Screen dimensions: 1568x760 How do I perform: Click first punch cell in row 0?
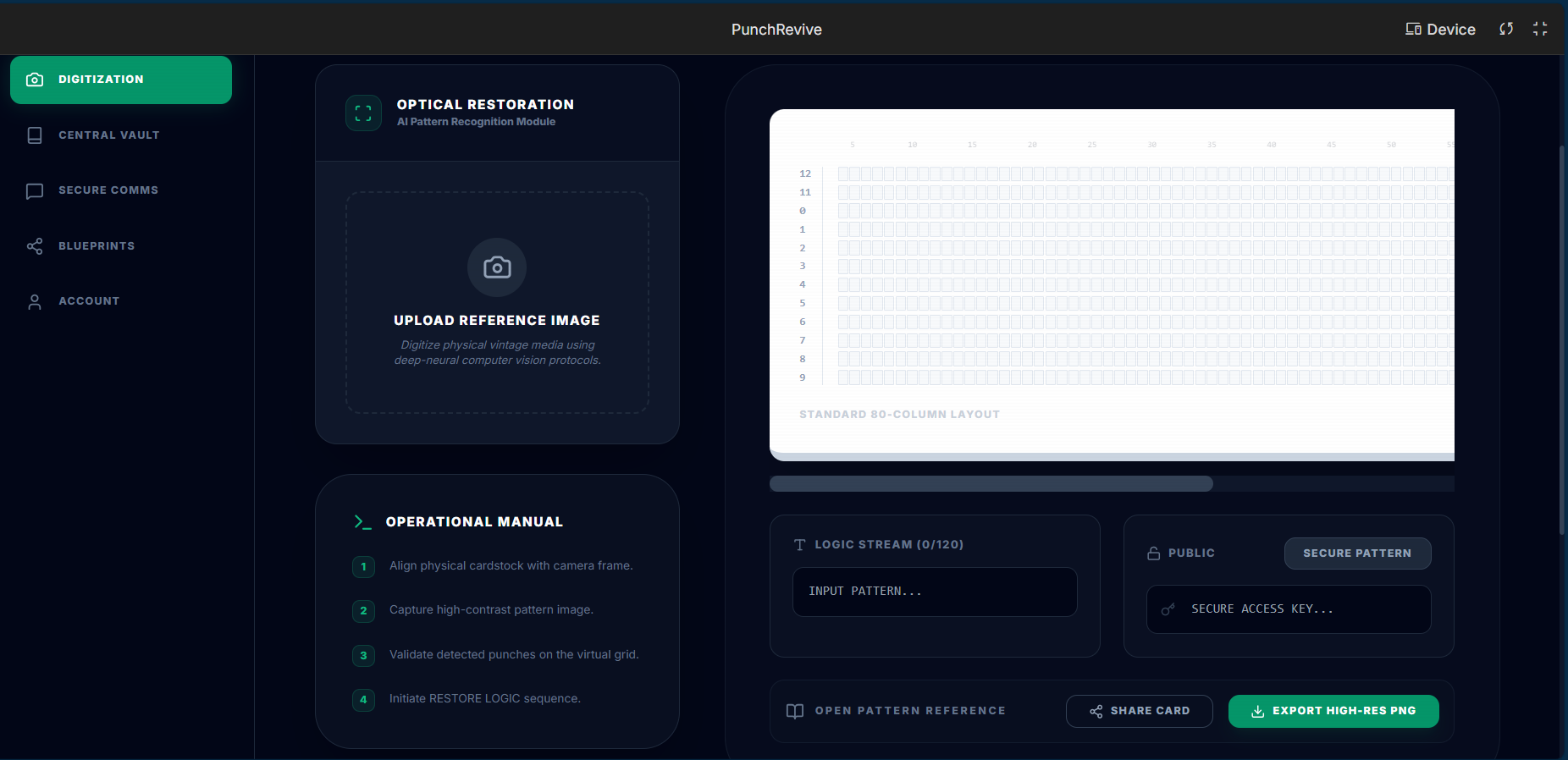click(843, 211)
